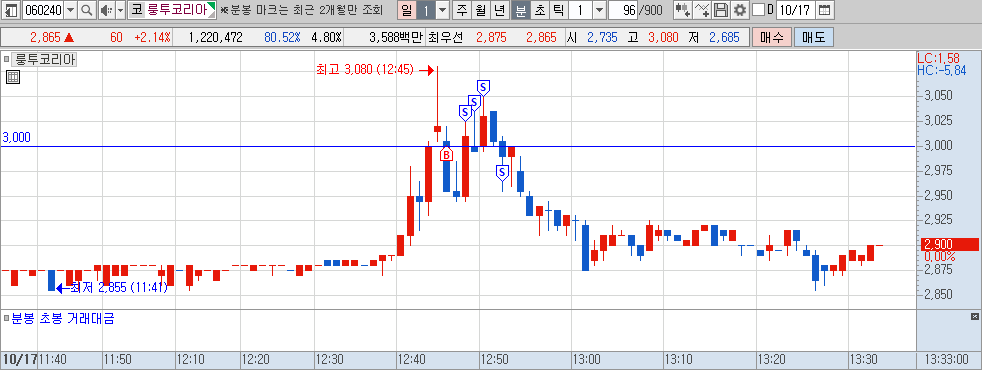The height and width of the screenshot is (370, 982).
Task: Click the volume value 1,220,472
Action: pyautogui.click(x=215, y=38)
